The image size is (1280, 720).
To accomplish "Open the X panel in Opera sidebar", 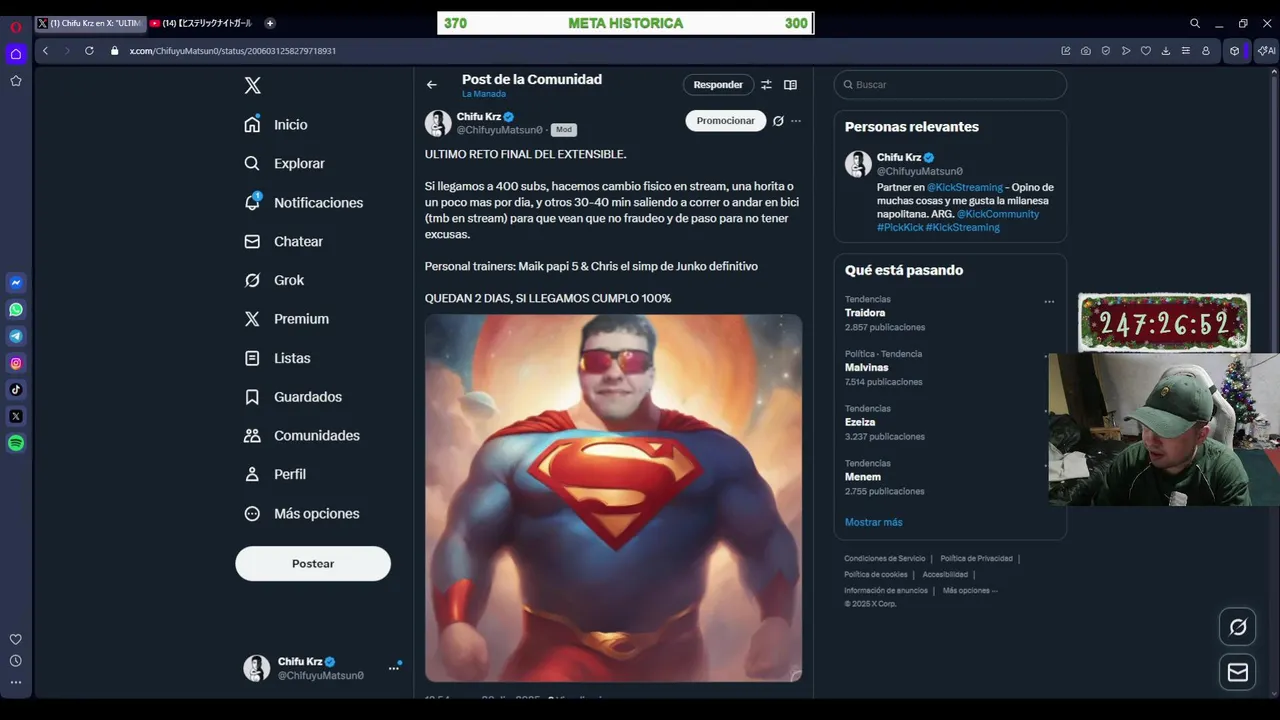I will tap(16, 416).
